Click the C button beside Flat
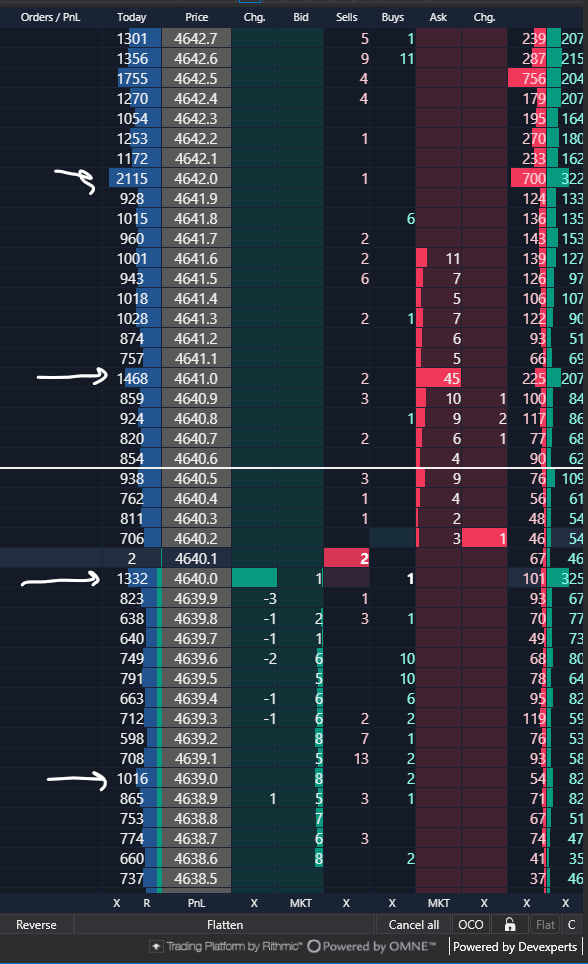588x964 pixels. tap(571, 925)
